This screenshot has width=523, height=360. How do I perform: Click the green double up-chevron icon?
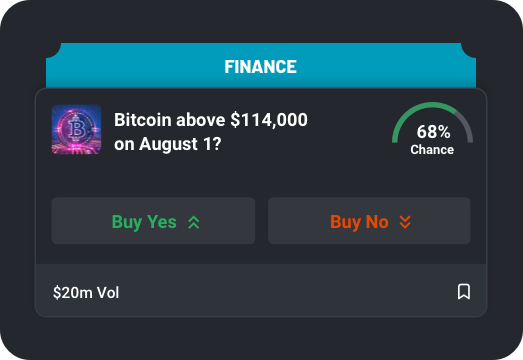click(x=193, y=222)
